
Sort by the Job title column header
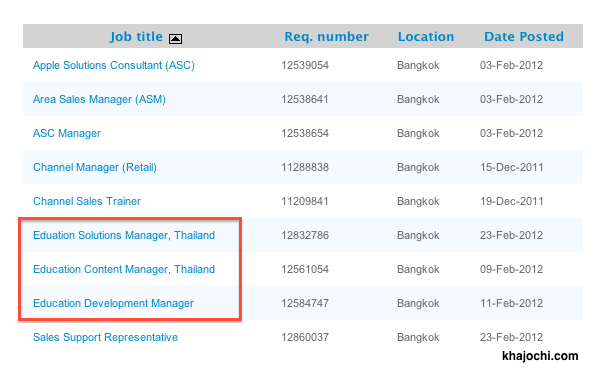coord(136,37)
